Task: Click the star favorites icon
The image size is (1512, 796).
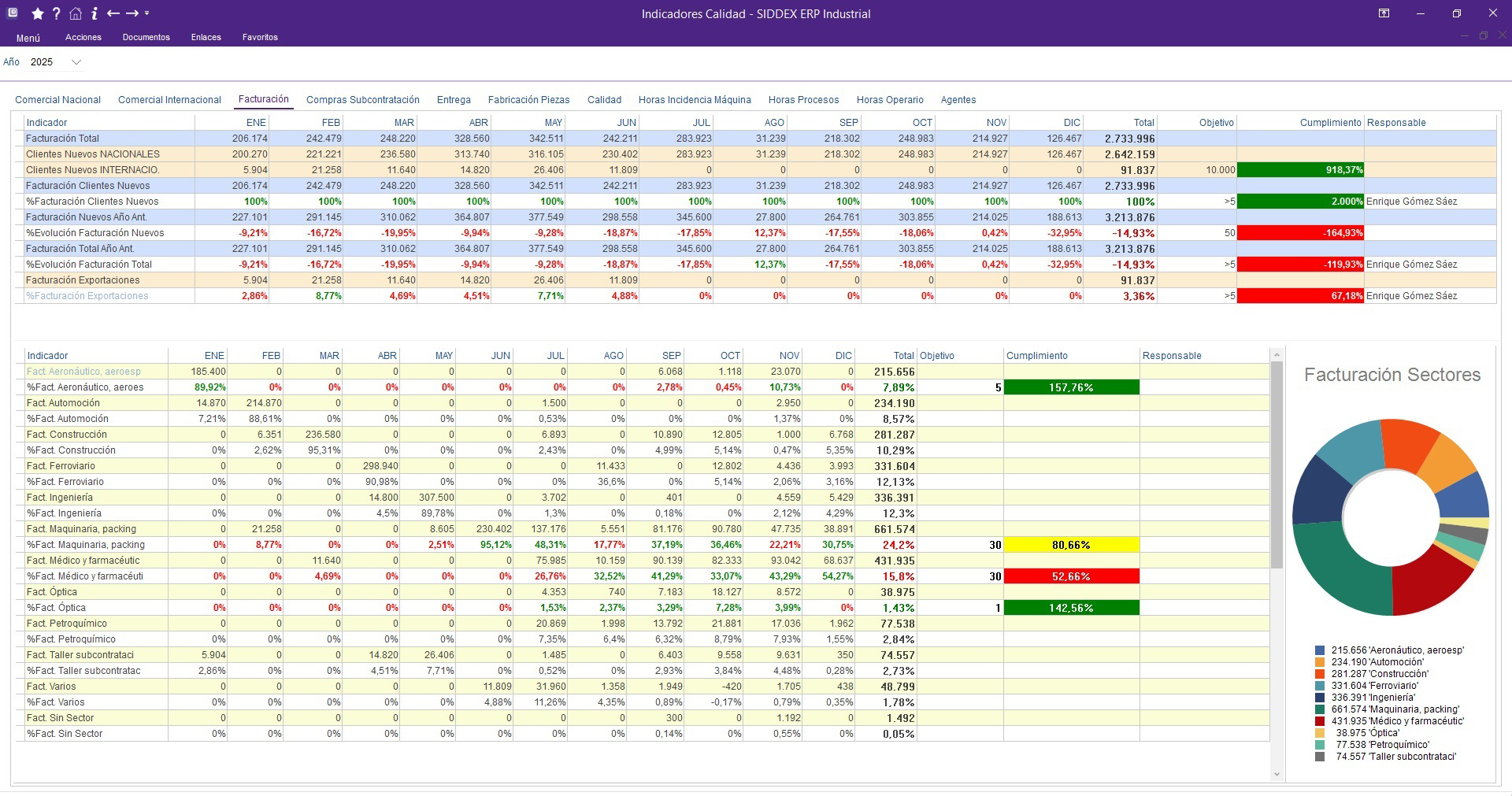Action: pos(37,13)
